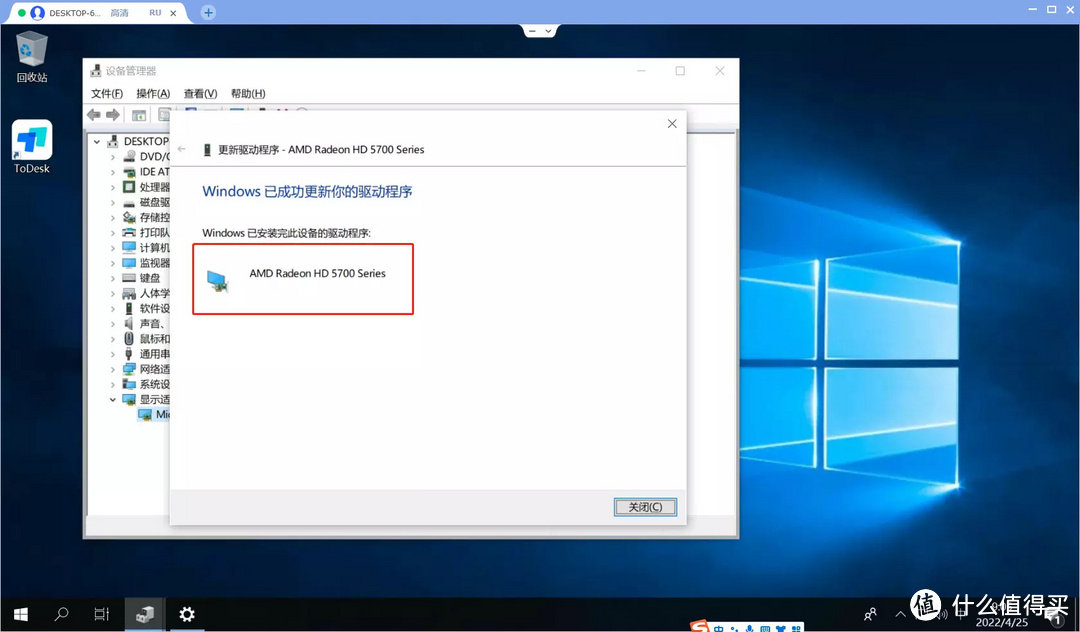Expand the 系统设 node chevron
Screen dimensions: 1080x632
113,384
